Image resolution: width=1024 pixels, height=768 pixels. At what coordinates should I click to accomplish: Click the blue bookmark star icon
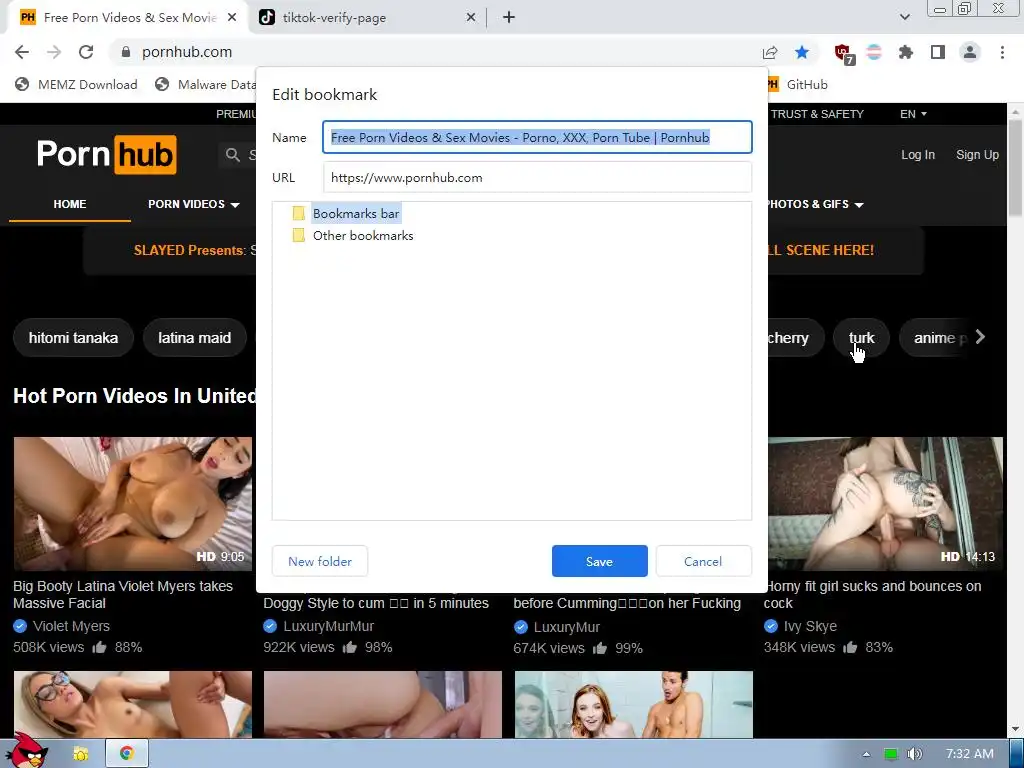[802, 52]
